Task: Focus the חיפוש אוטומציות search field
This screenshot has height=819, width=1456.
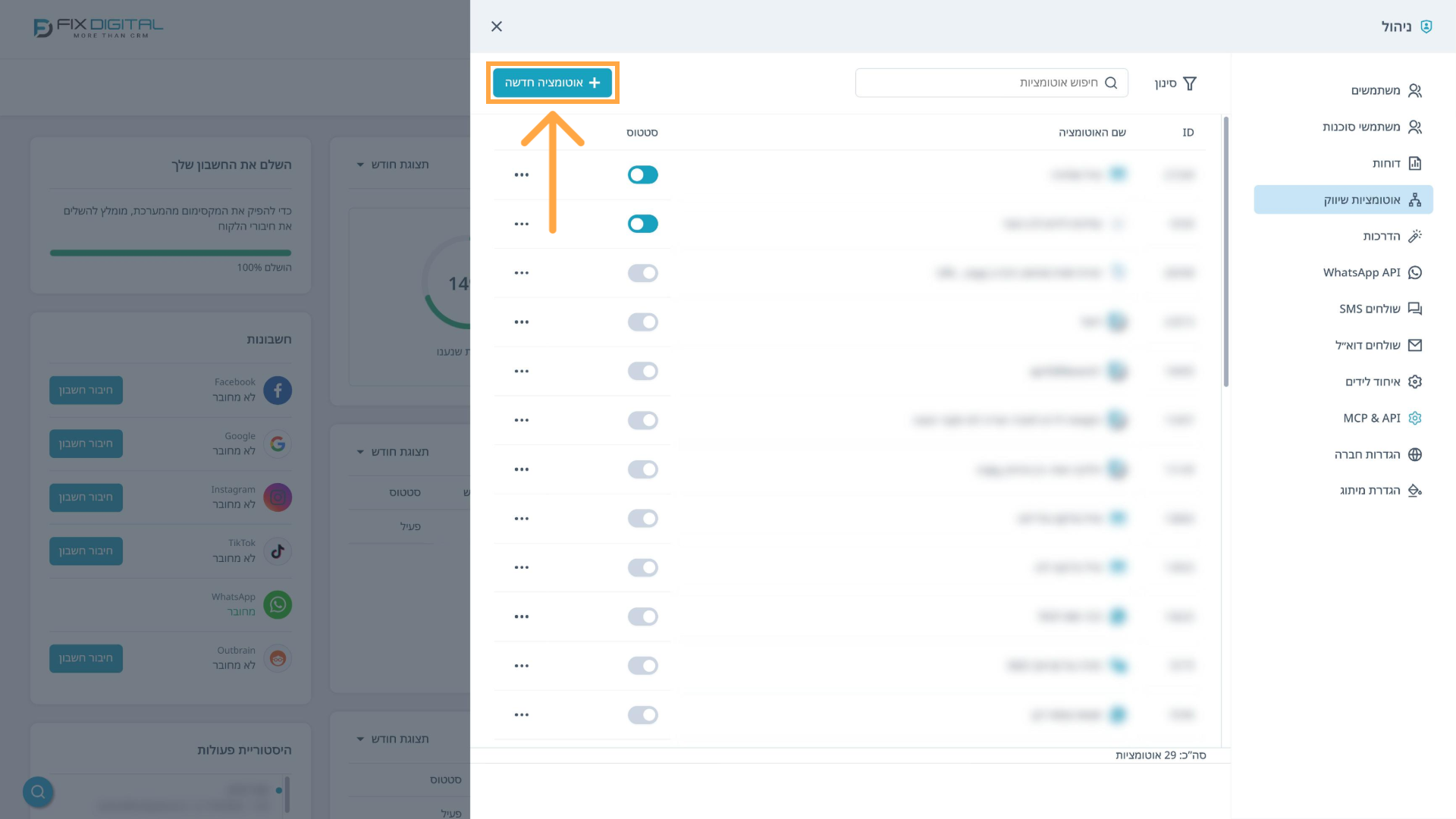Action: point(991,83)
